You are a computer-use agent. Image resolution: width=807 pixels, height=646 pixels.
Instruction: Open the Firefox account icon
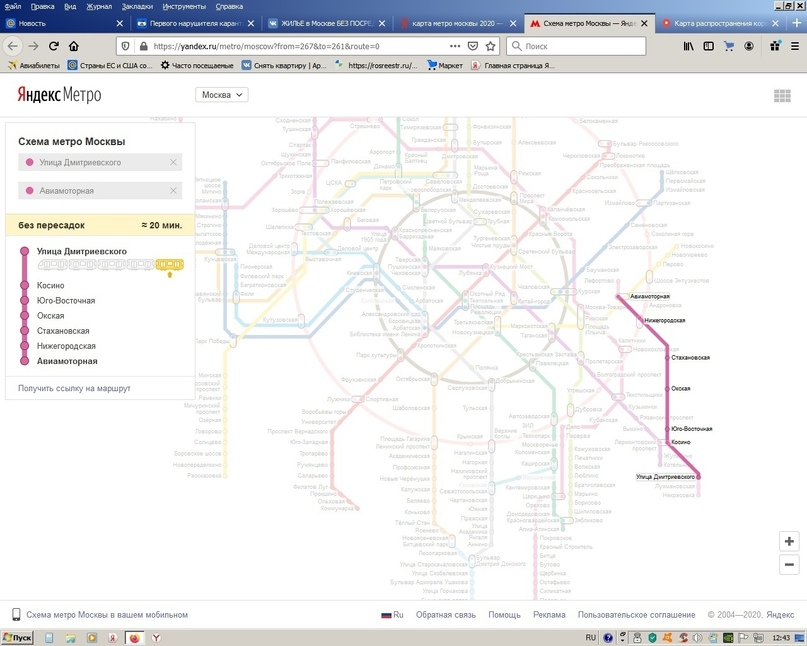click(x=749, y=46)
